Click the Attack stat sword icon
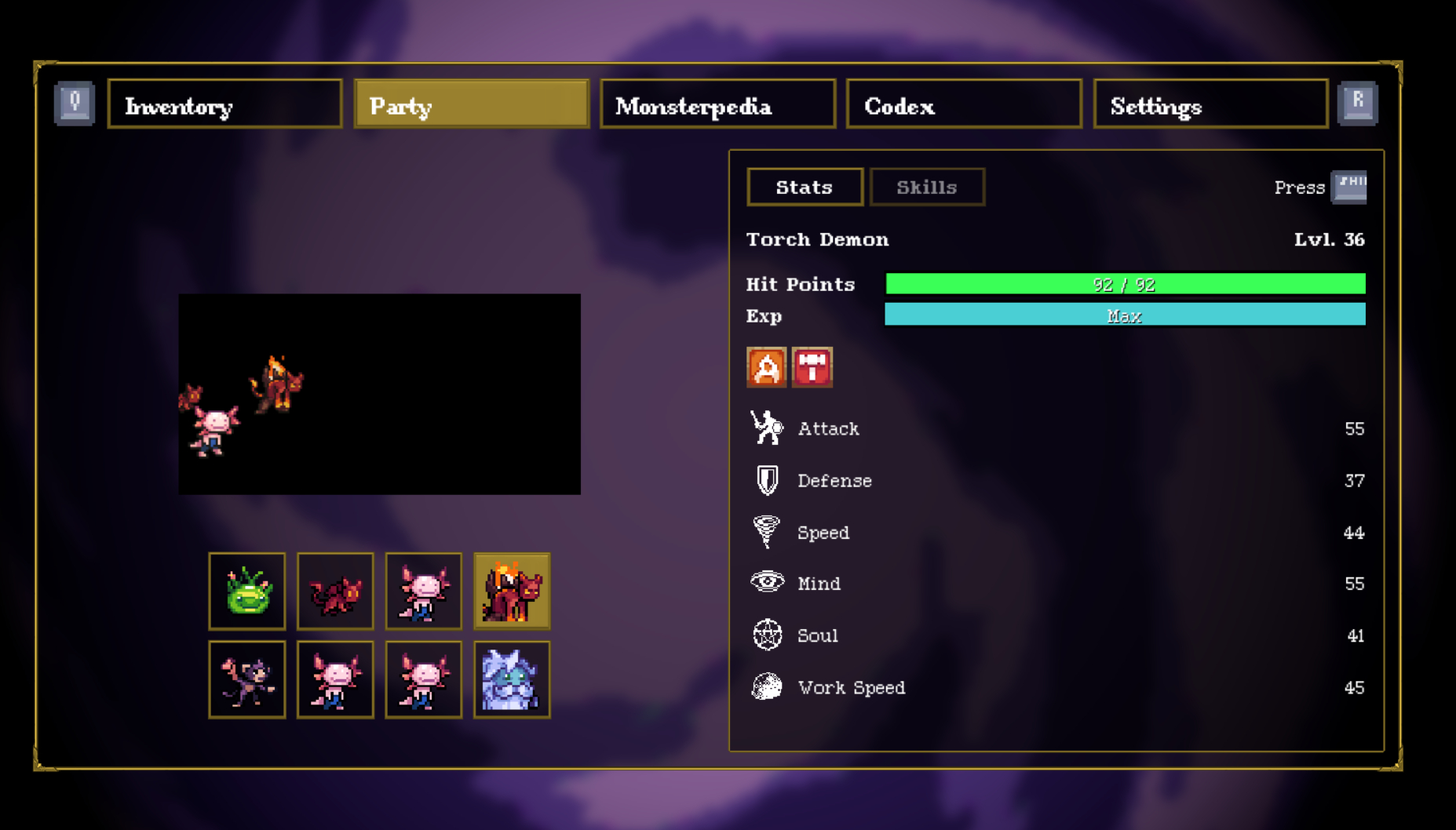Image resolution: width=1456 pixels, height=830 pixels. (x=766, y=428)
